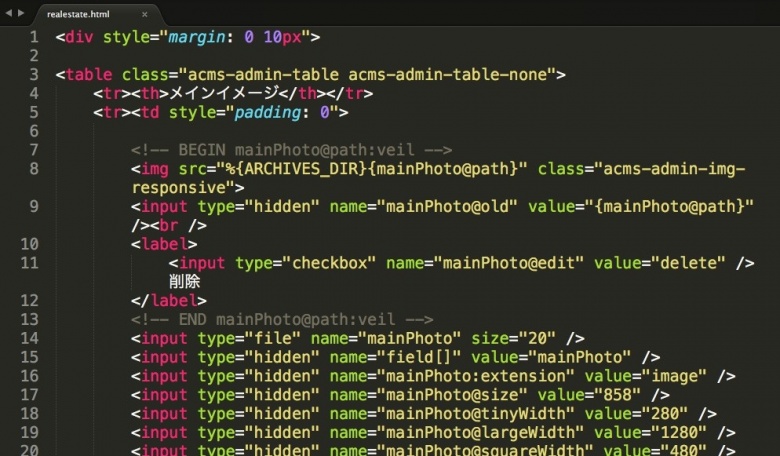
Task: Close the realestate.html tab
Action: 145,14
